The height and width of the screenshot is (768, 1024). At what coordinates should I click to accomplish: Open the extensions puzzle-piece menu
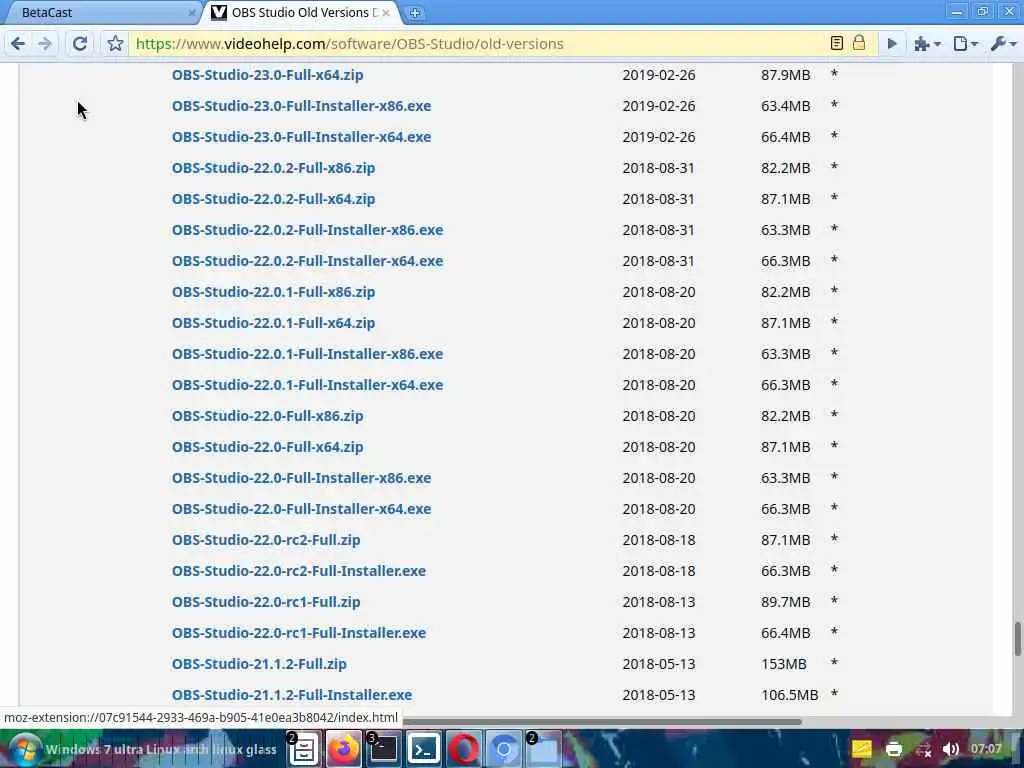coord(927,44)
